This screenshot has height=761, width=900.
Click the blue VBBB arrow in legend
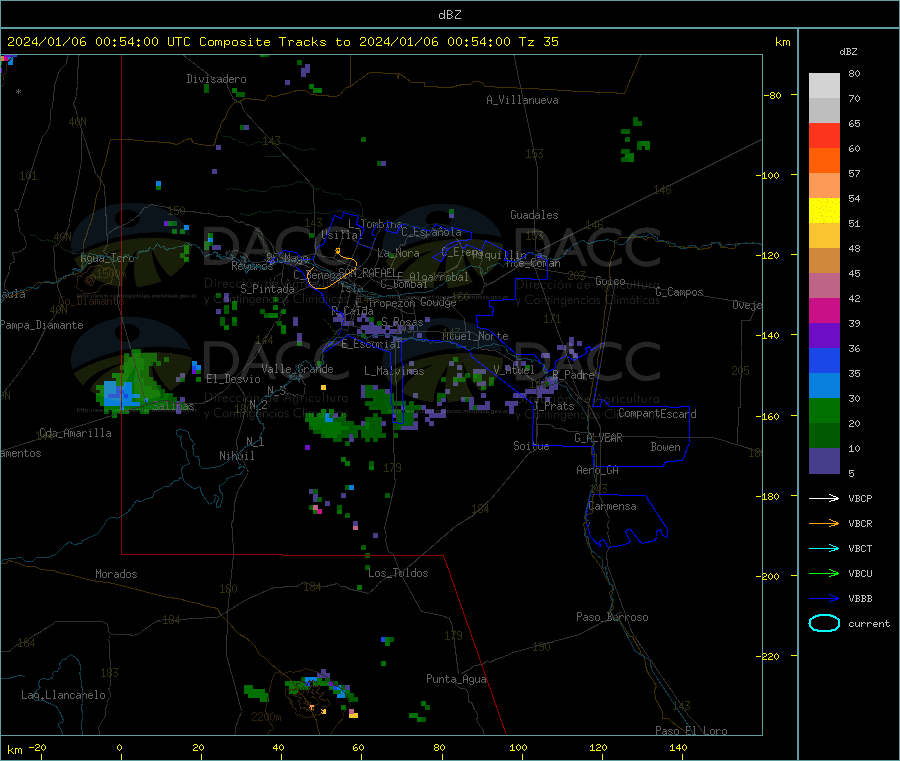tap(824, 598)
